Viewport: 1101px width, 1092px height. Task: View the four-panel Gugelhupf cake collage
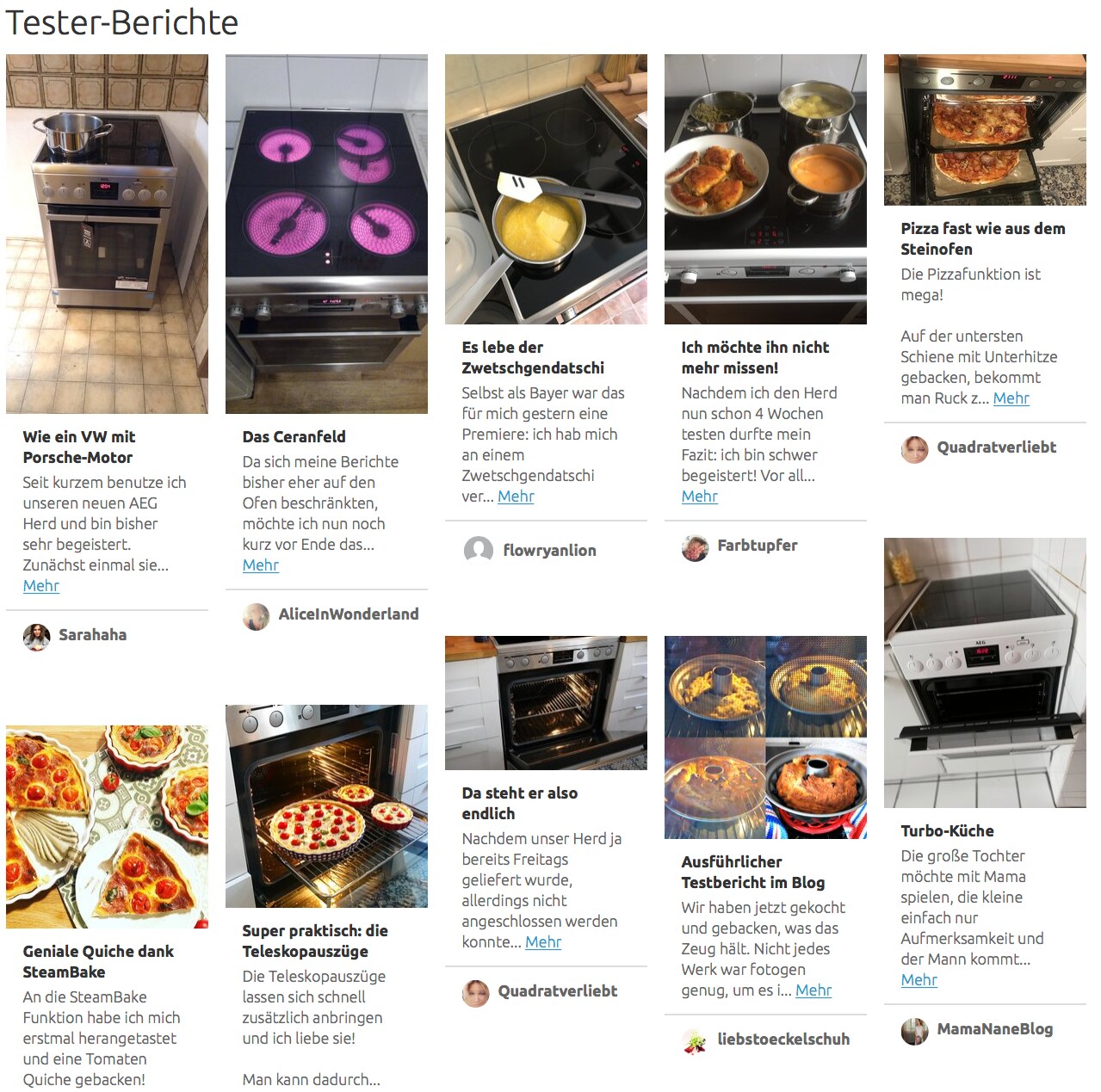coord(765,737)
